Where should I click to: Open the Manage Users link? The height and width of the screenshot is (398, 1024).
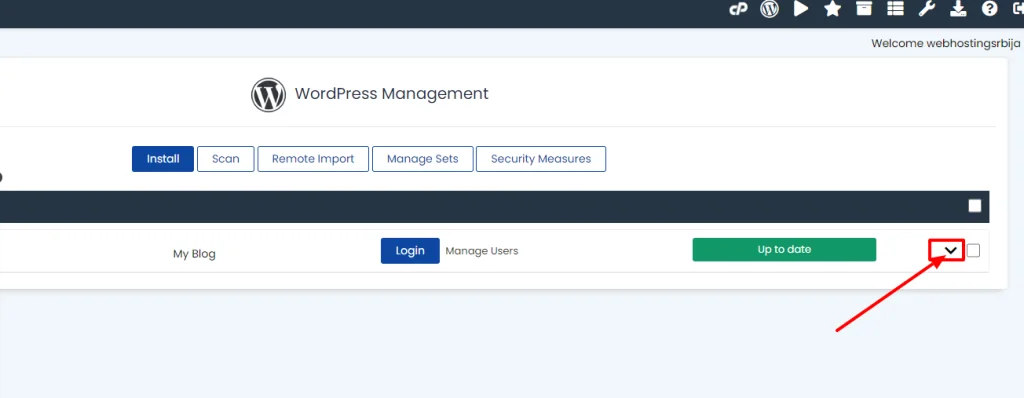click(x=481, y=251)
